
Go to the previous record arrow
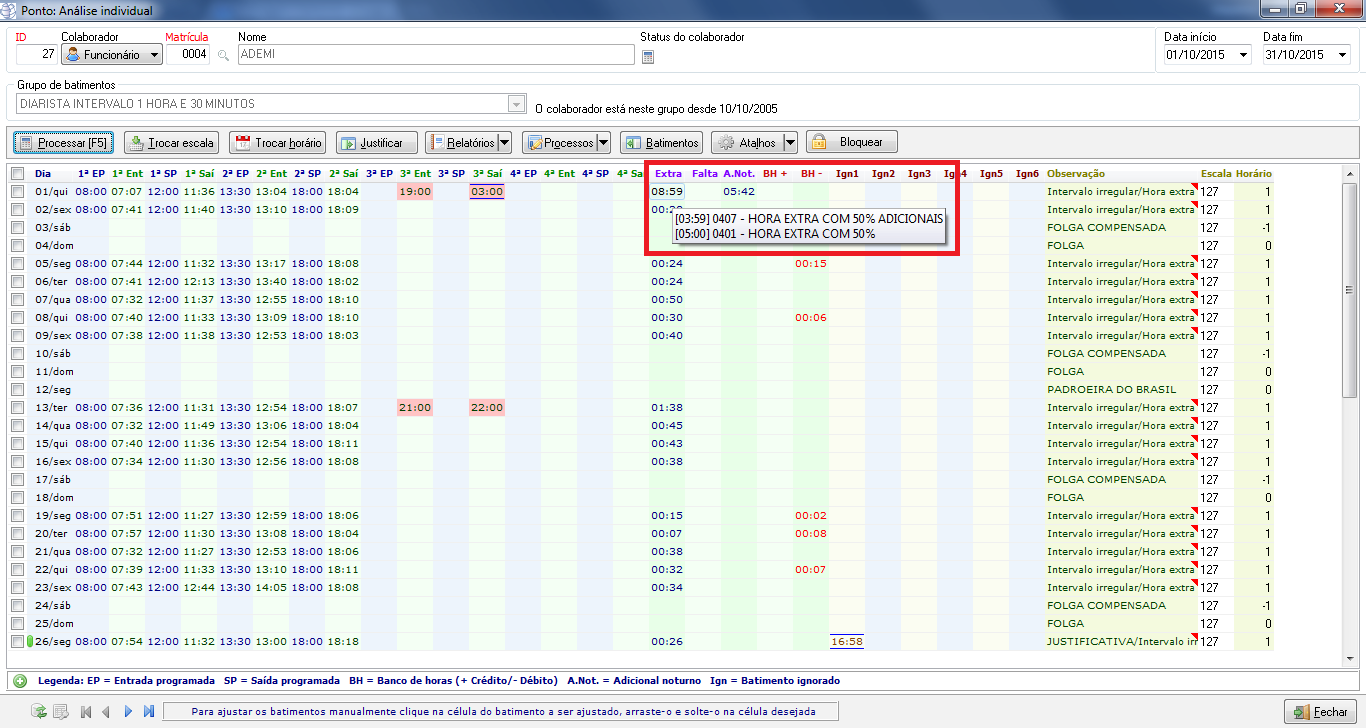[x=107, y=712]
